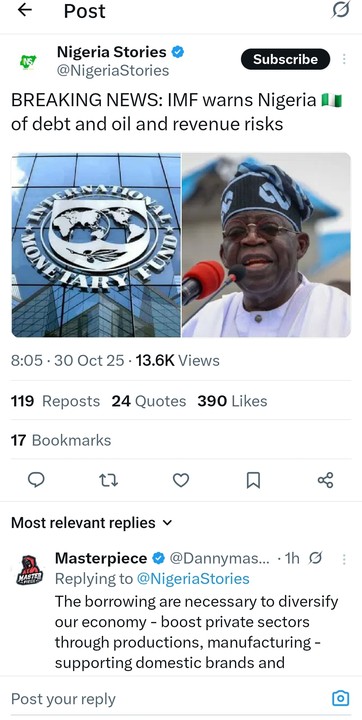
Task: Go back using the left arrow
Action: coord(24,10)
